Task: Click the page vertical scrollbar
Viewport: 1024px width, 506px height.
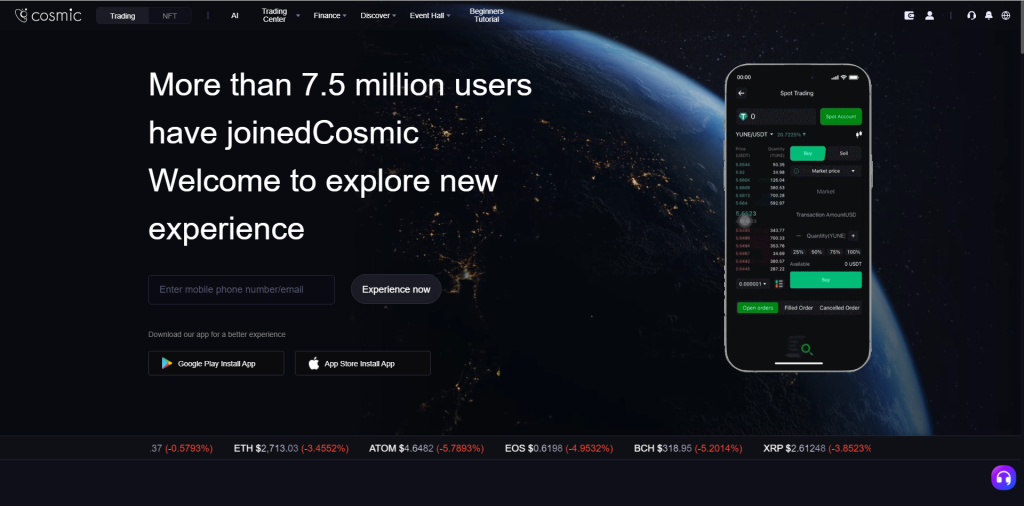Action: pos(1021,26)
